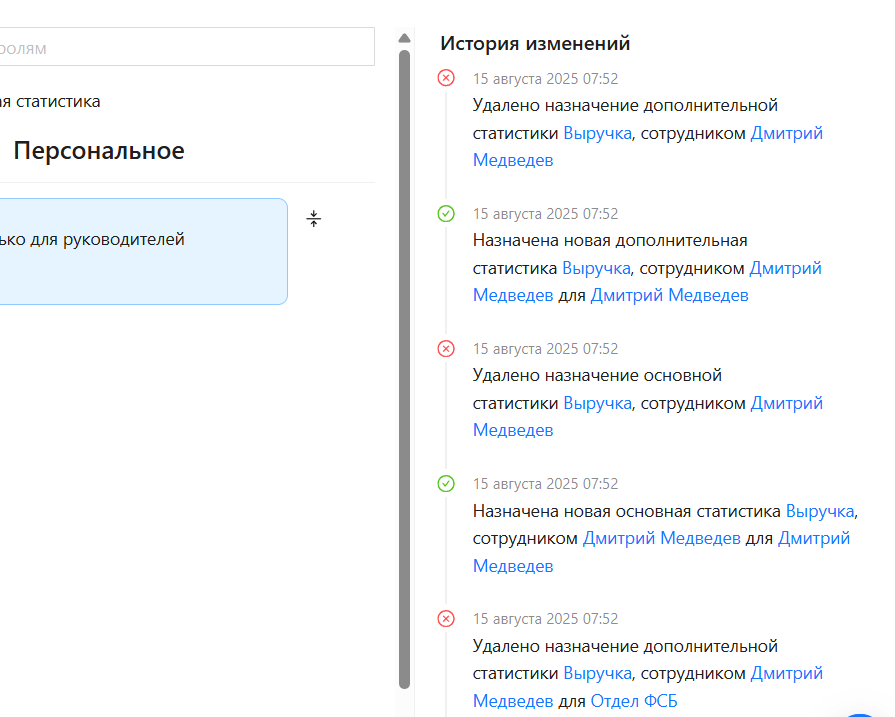Open 'Выручка' link in the 'Отдел ФСБ' entry
895x717 pixels.
point(597,673)
